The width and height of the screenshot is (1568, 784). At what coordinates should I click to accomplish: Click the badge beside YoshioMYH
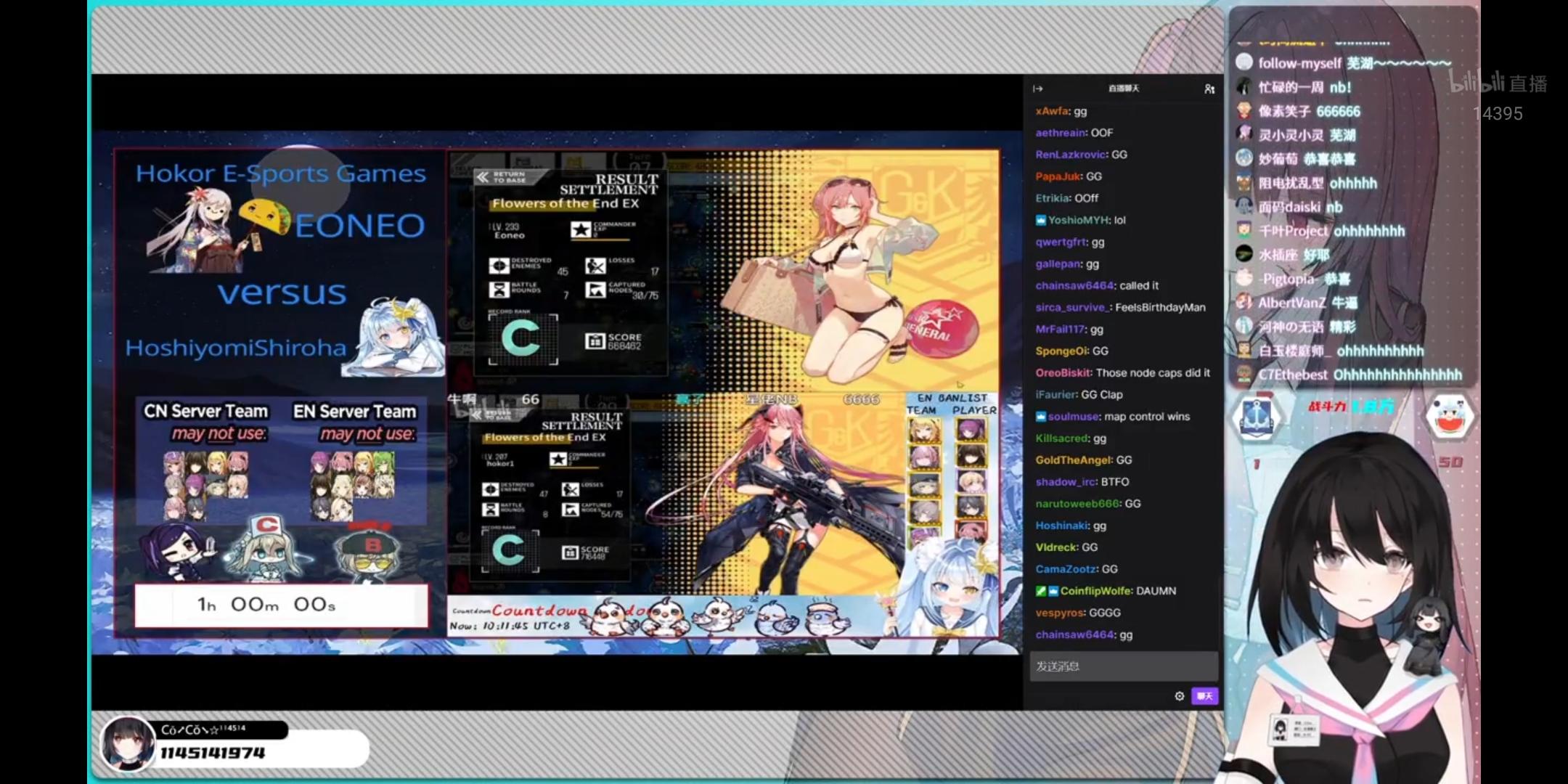[1041, 220]
